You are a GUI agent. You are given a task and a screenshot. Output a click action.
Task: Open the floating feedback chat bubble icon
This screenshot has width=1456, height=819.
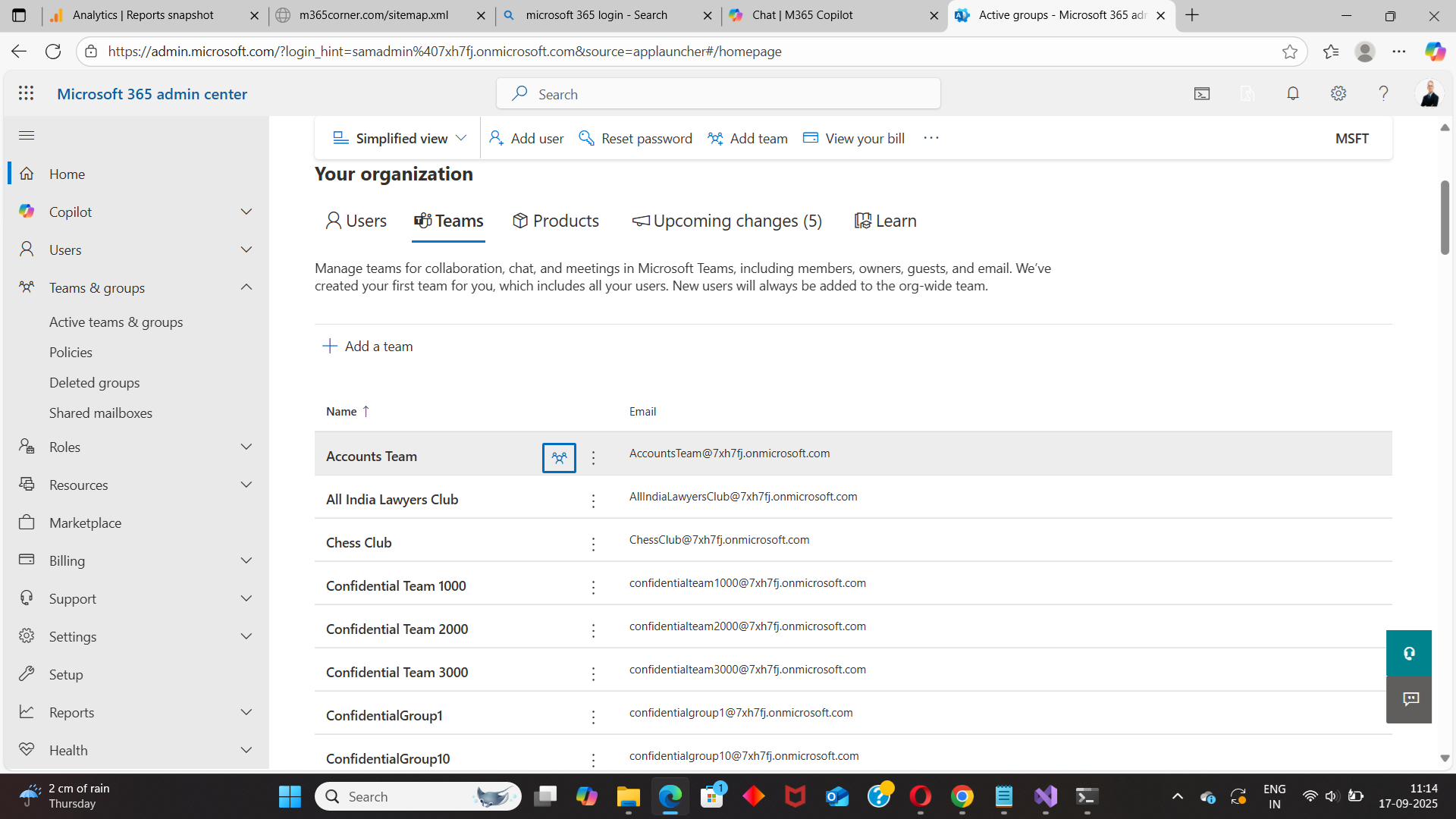pos(1409,698)
